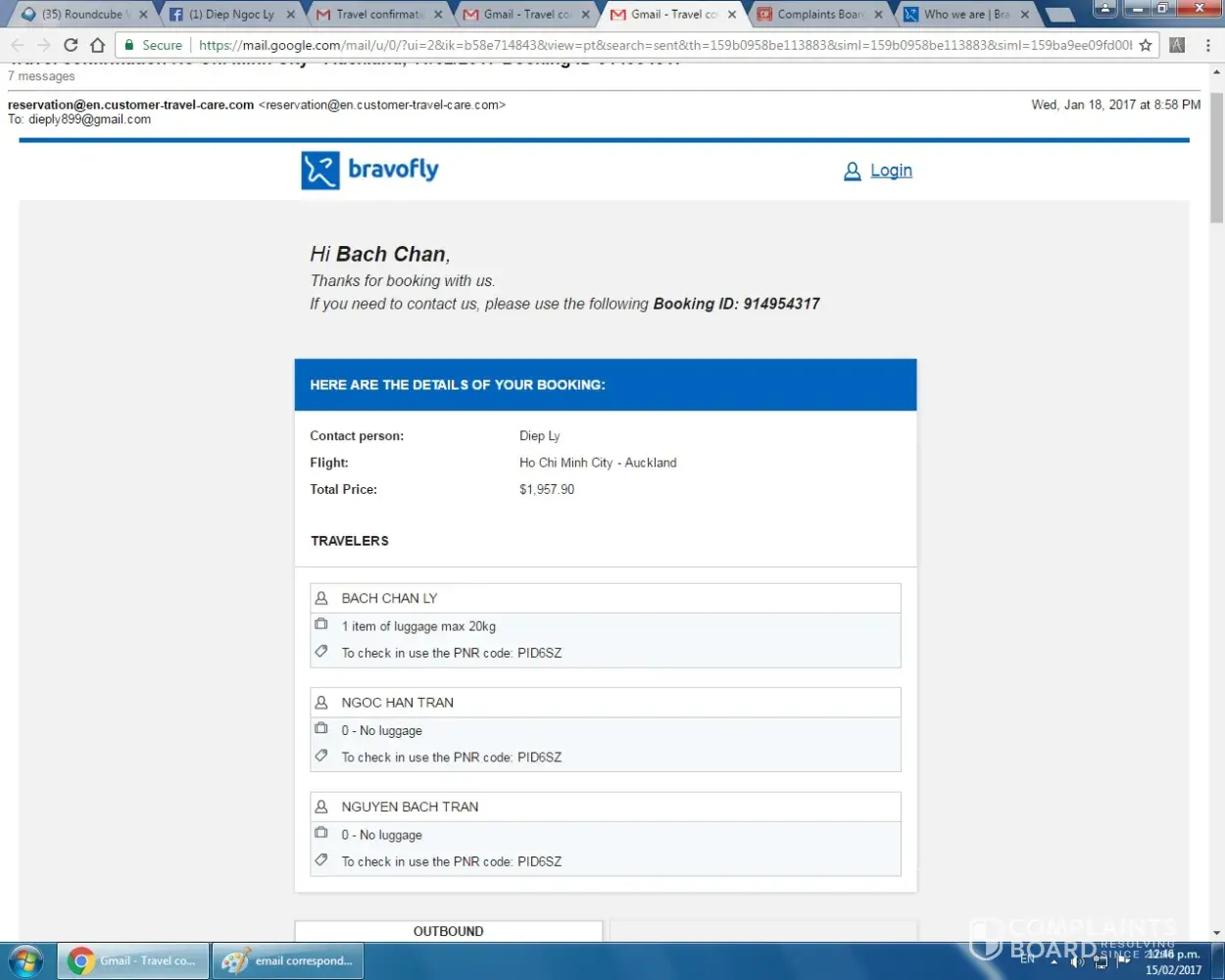Click the luggage icon for NGOC HAN TRAN
Viewport: 1225px width, 980px height.
pos(320,729)
